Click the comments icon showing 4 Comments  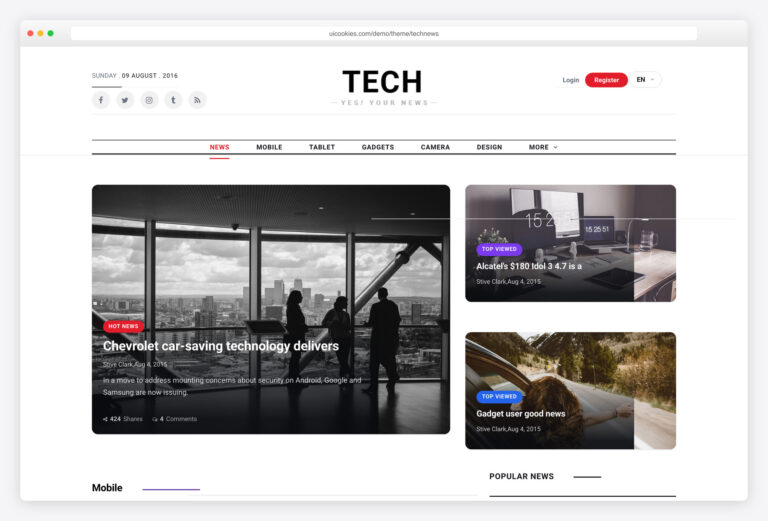[x=155, y=419]
